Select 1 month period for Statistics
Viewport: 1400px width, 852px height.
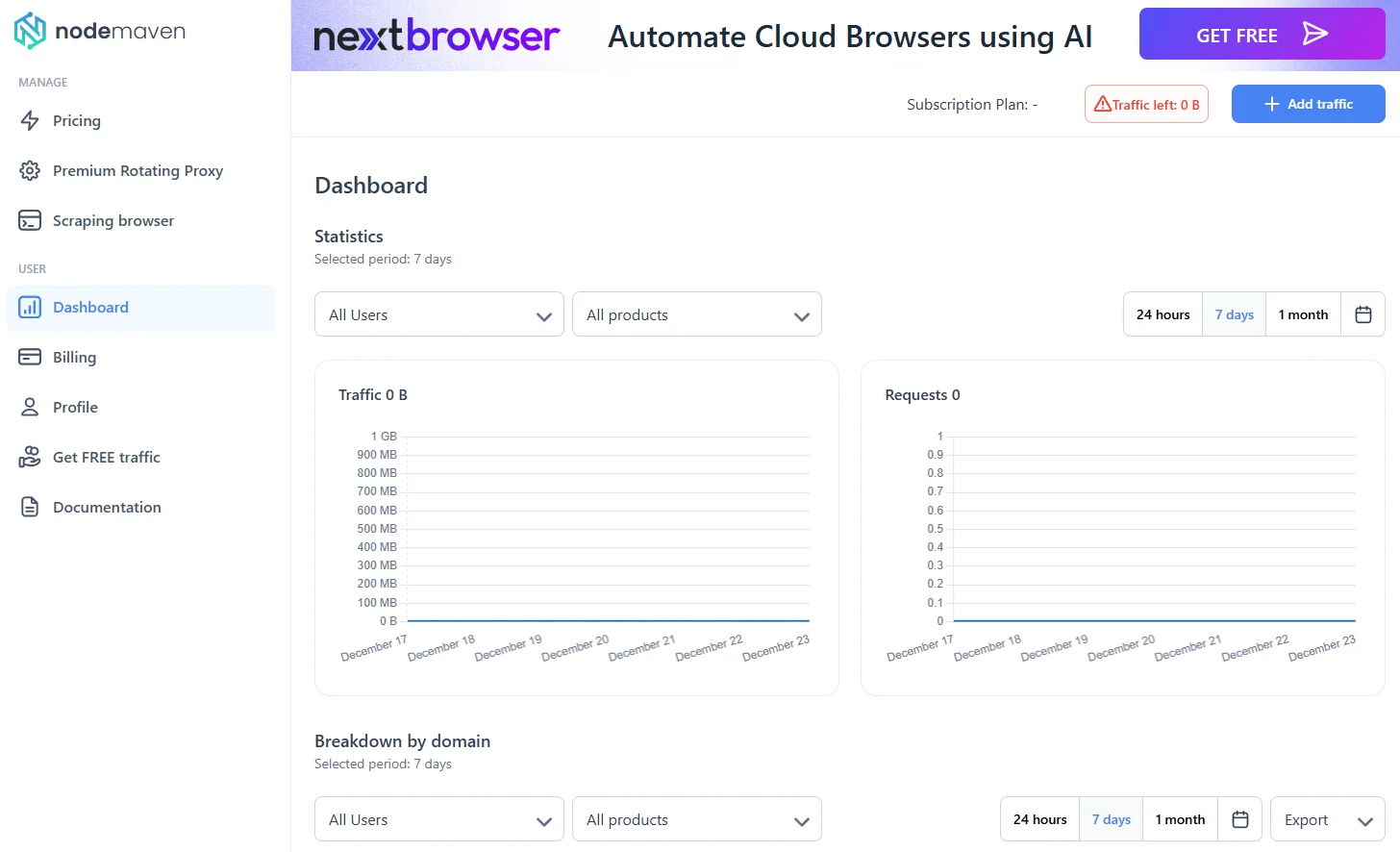tap(1303, 314)
